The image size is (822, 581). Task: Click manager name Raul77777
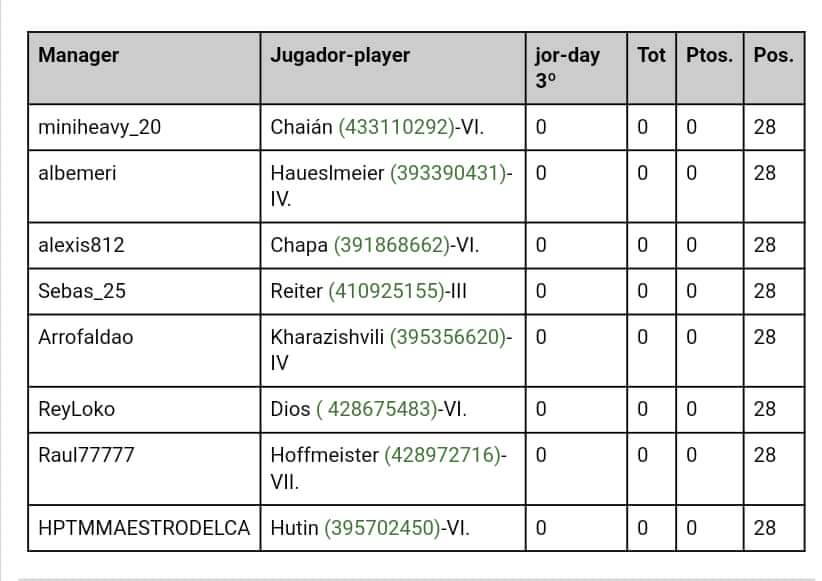(86, 455)
